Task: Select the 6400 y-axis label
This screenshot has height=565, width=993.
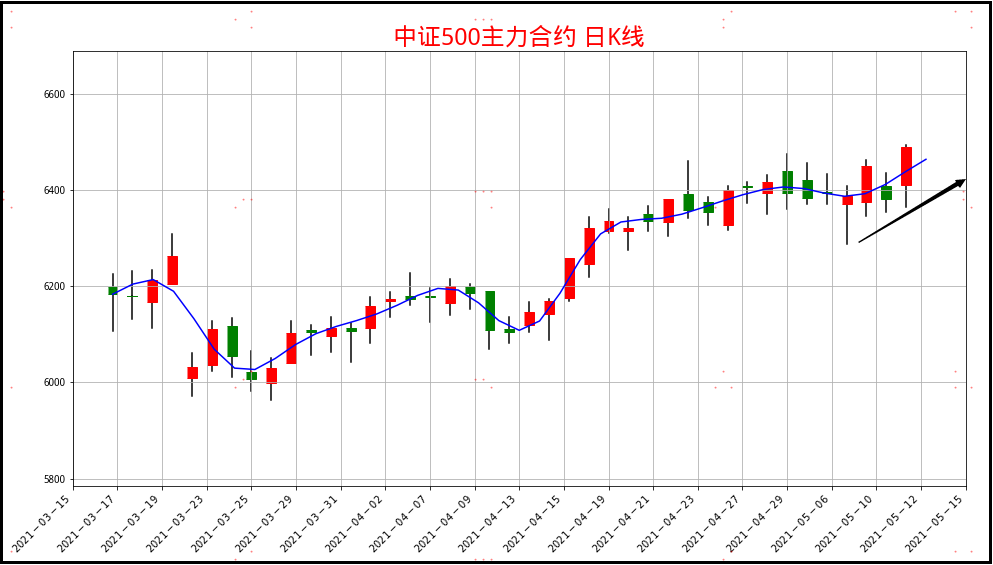Action: (54, 190)
